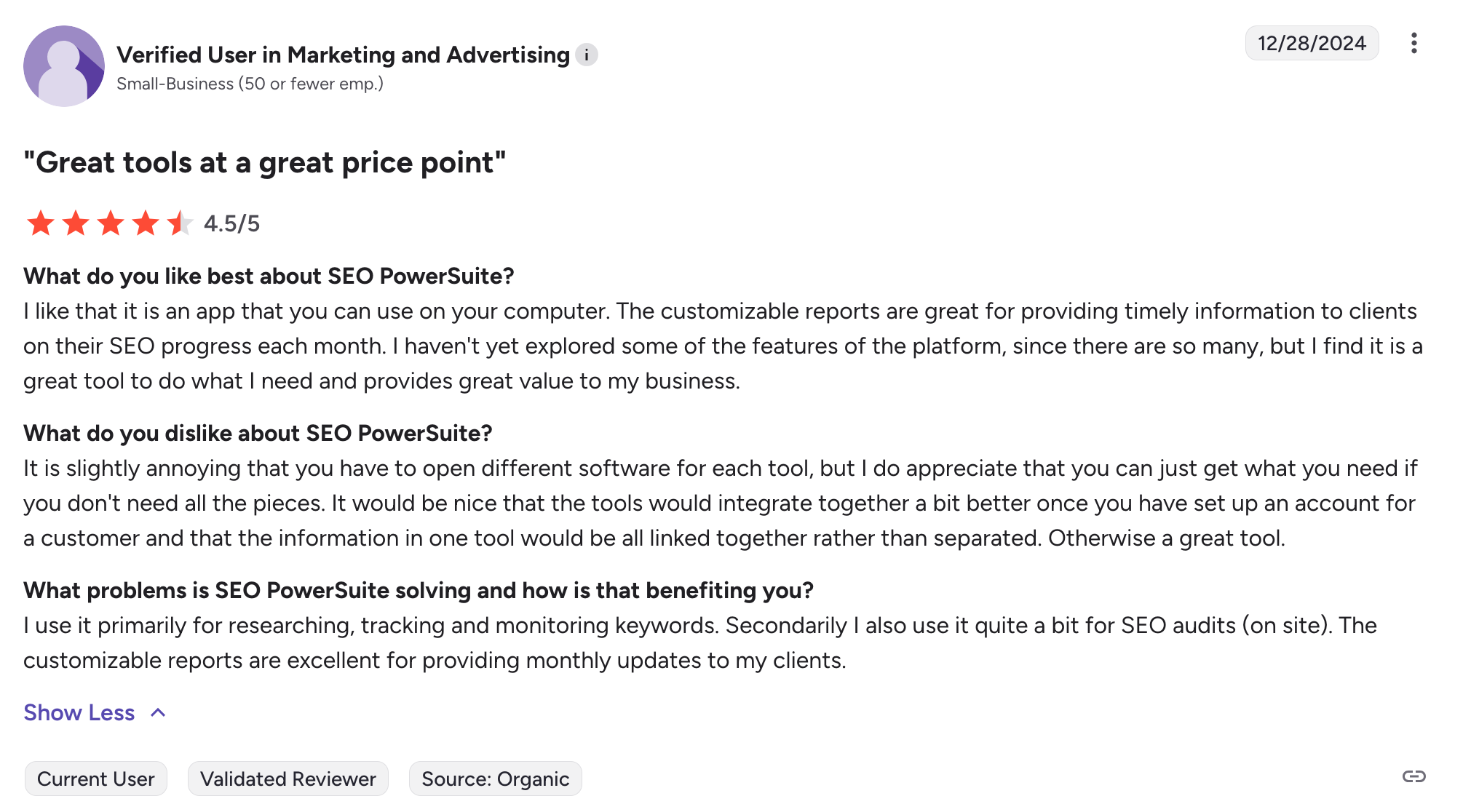The width and height of the screenshot is (1463, 812).
Task: Click the Source: Organic tag
Action: pos(495,779)
